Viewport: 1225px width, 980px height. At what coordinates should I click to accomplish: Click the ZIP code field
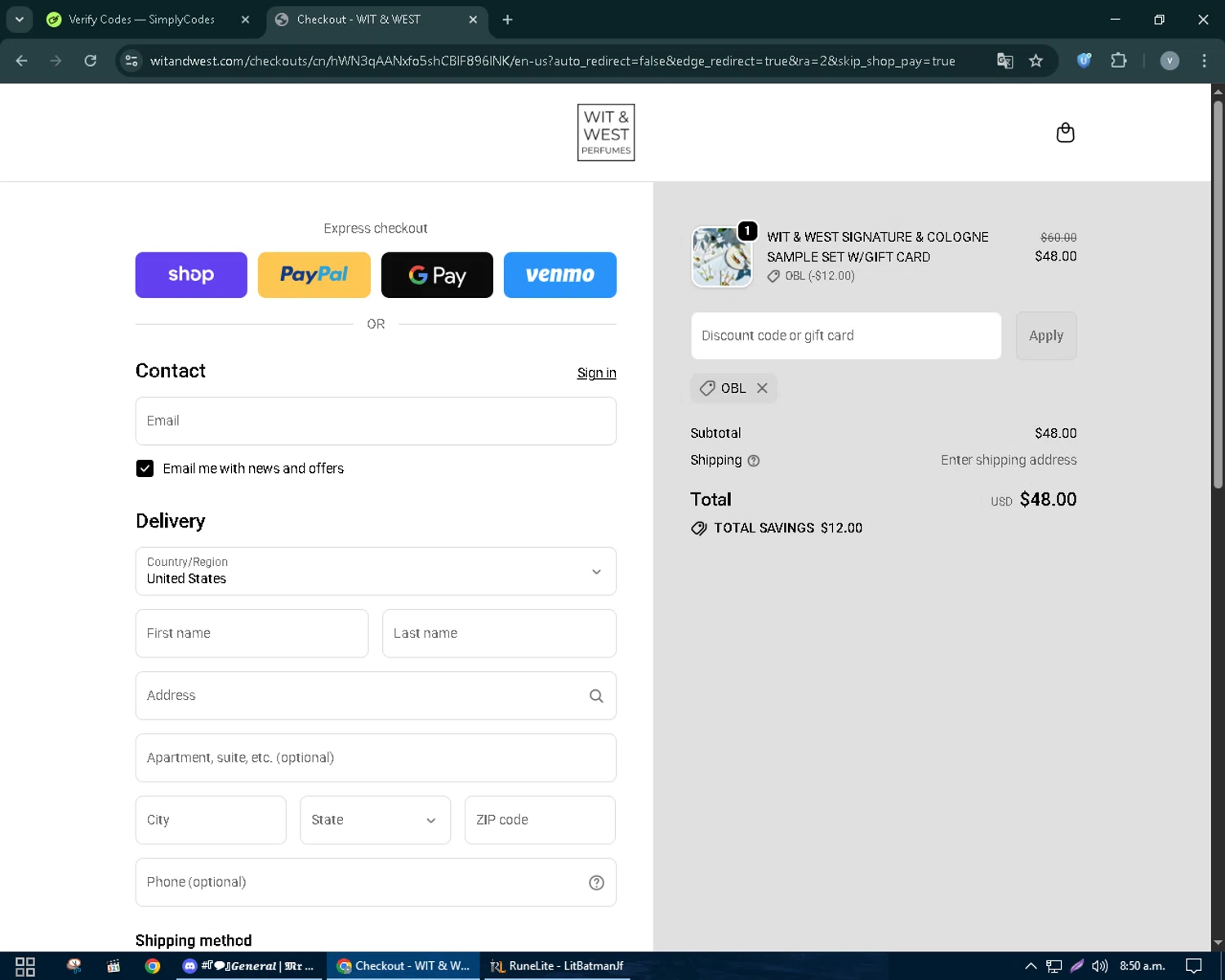tap(540, 820)
